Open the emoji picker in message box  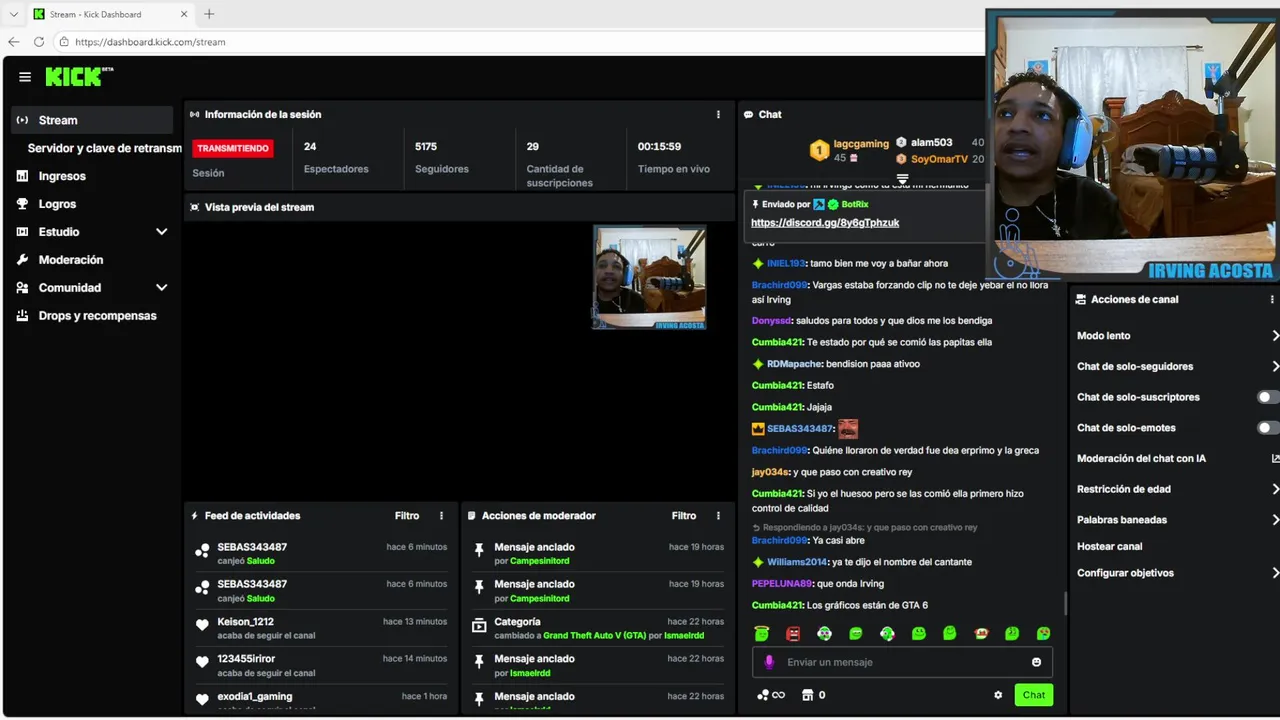pos(1036,662)
